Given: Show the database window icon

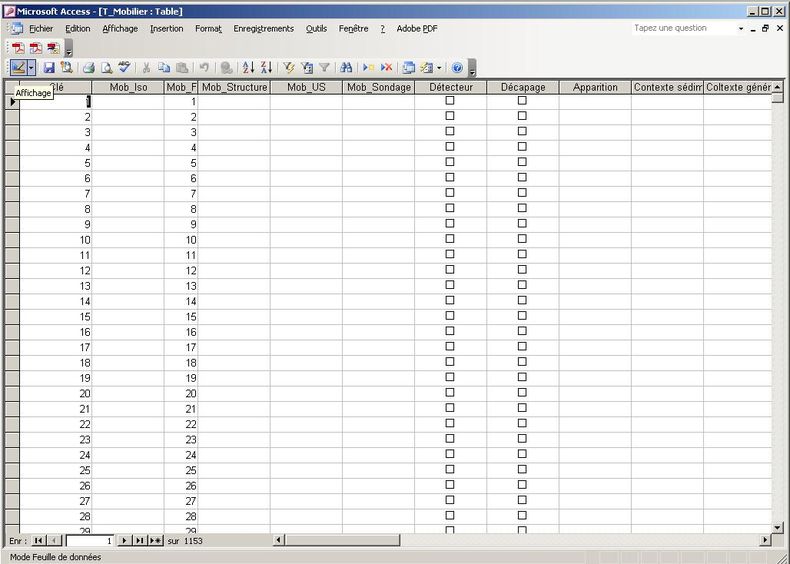Looking at the screenshot, I should (x=409, y=68).
